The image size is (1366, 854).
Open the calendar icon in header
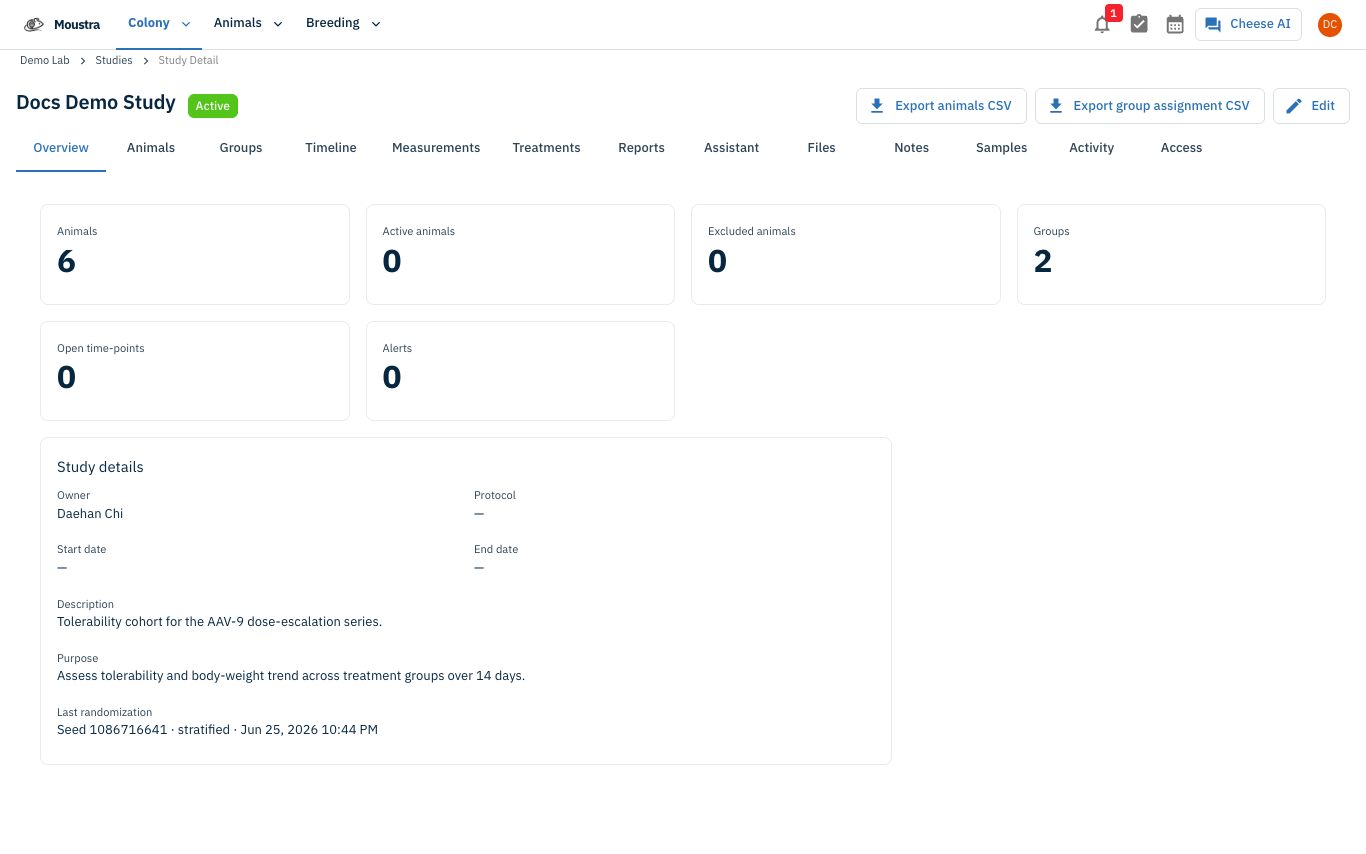pos(1175,24)
